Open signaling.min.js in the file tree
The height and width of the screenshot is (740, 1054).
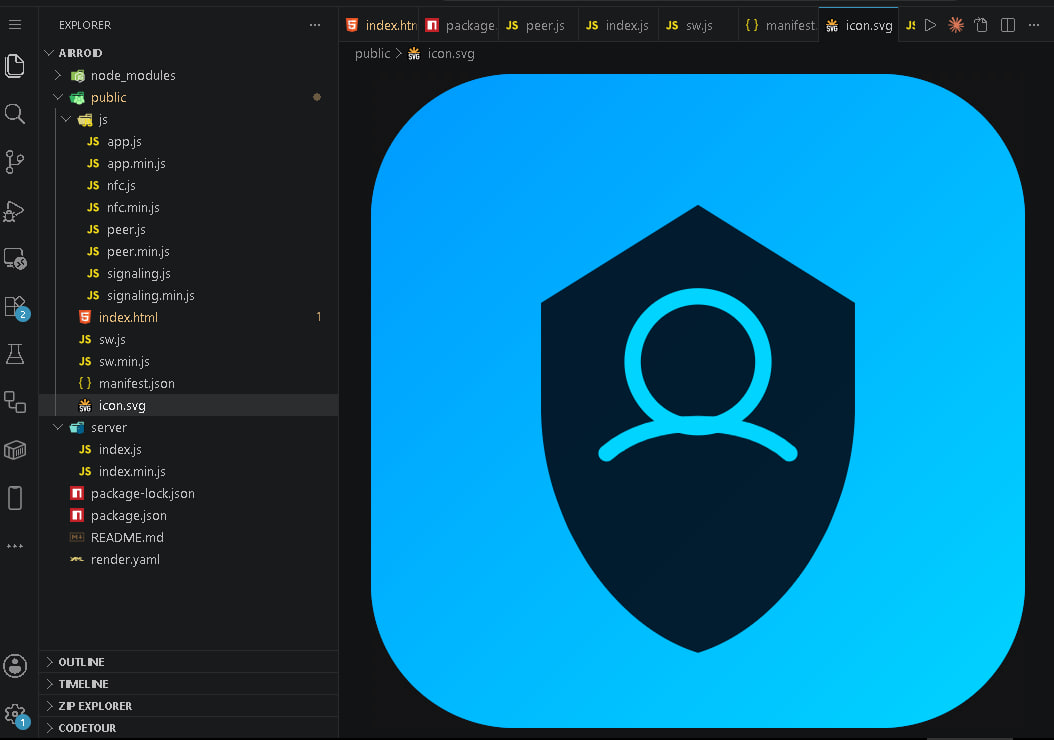tap(188, 296)
